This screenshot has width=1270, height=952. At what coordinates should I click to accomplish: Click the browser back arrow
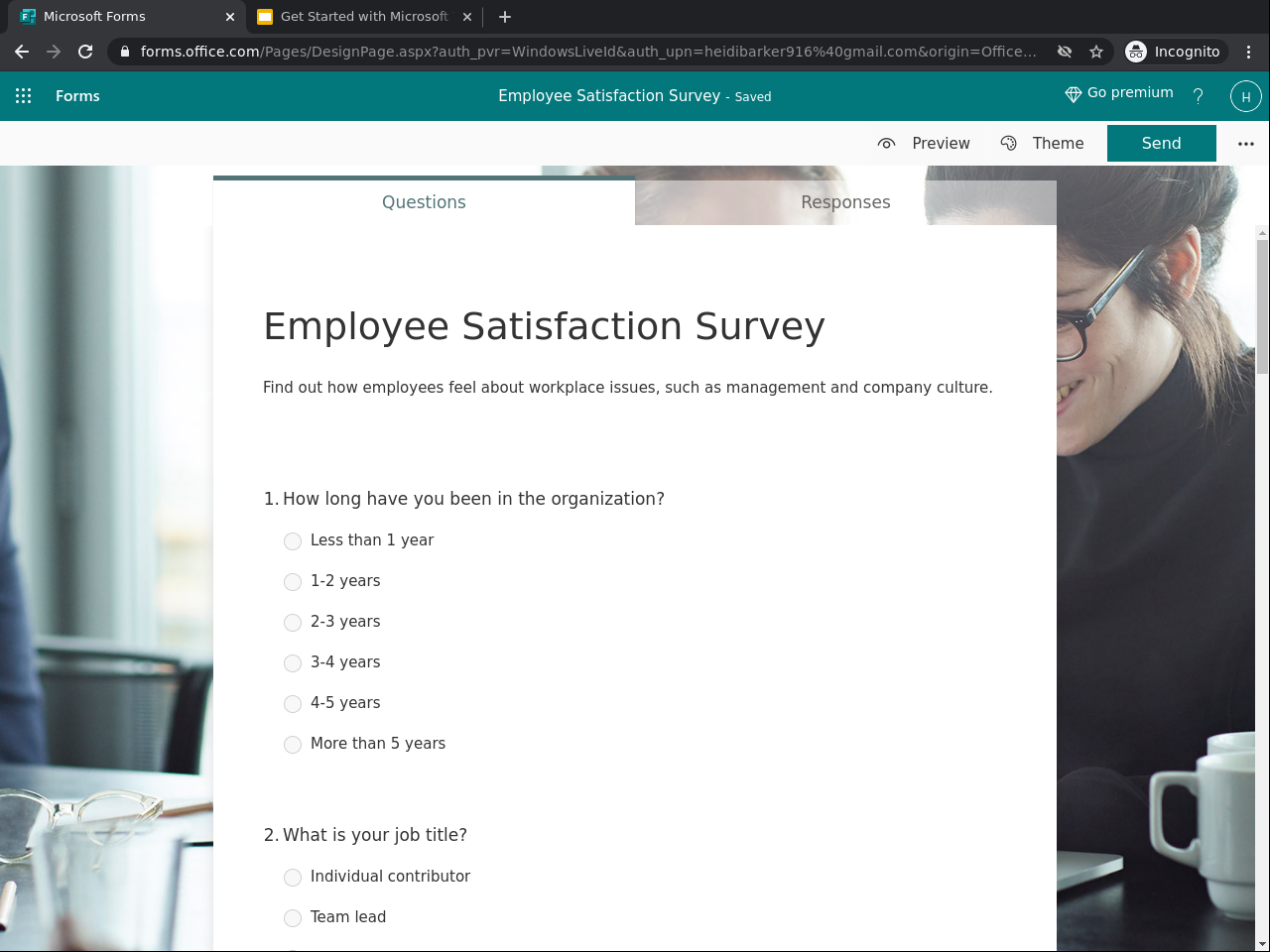pyautogui.click(x=22, y=52)
